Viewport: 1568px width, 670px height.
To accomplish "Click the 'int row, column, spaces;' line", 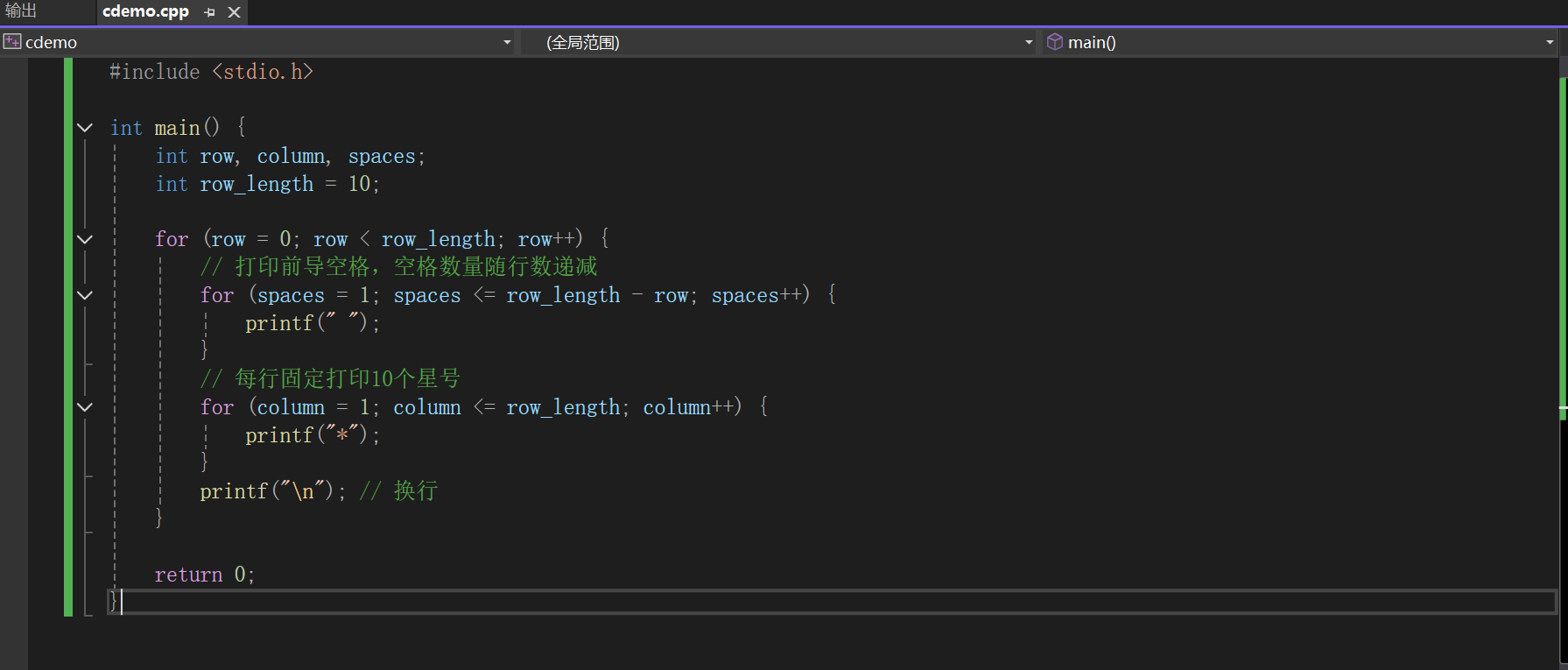I will (290, 156).
